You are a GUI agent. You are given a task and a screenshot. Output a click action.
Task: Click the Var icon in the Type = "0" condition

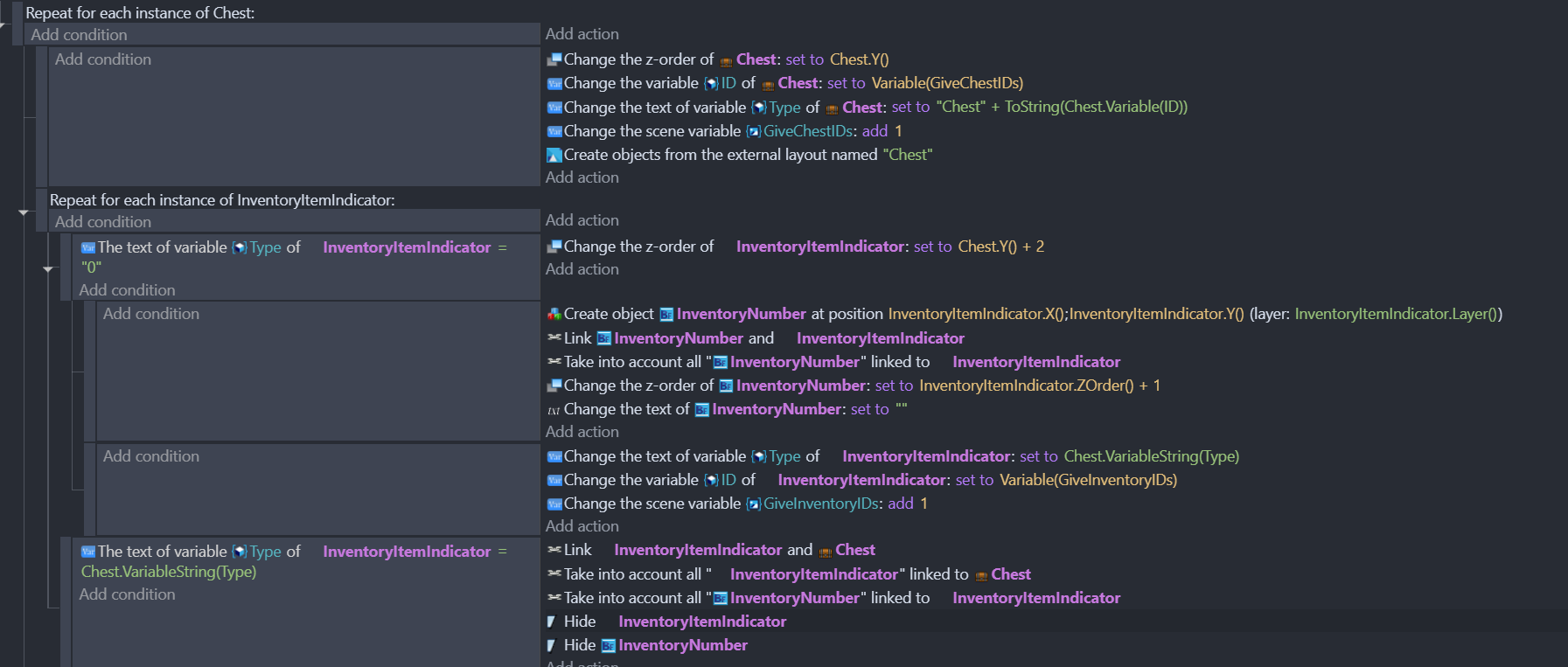[87, 248]
